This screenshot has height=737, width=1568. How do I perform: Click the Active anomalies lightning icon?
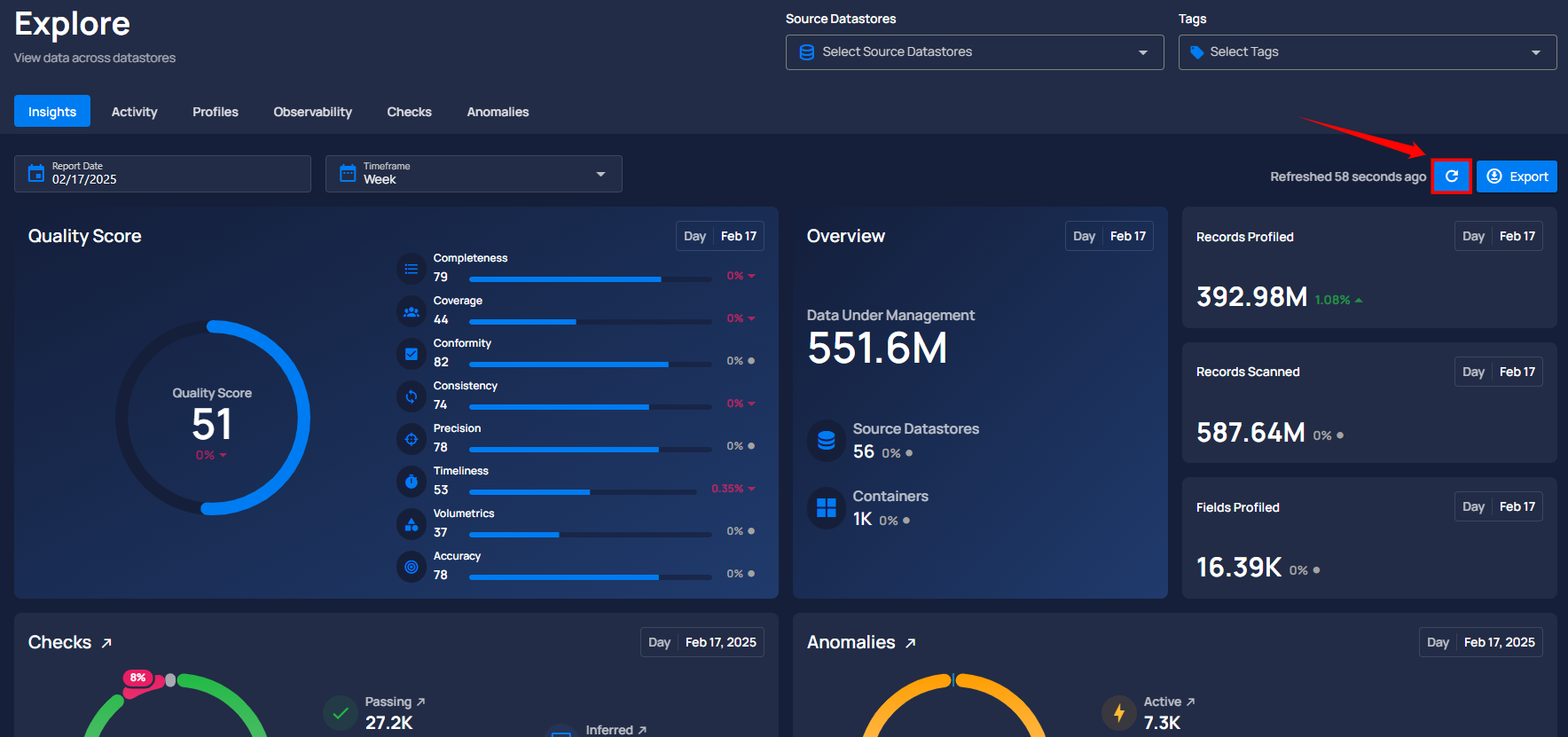tap(1119, 712)
